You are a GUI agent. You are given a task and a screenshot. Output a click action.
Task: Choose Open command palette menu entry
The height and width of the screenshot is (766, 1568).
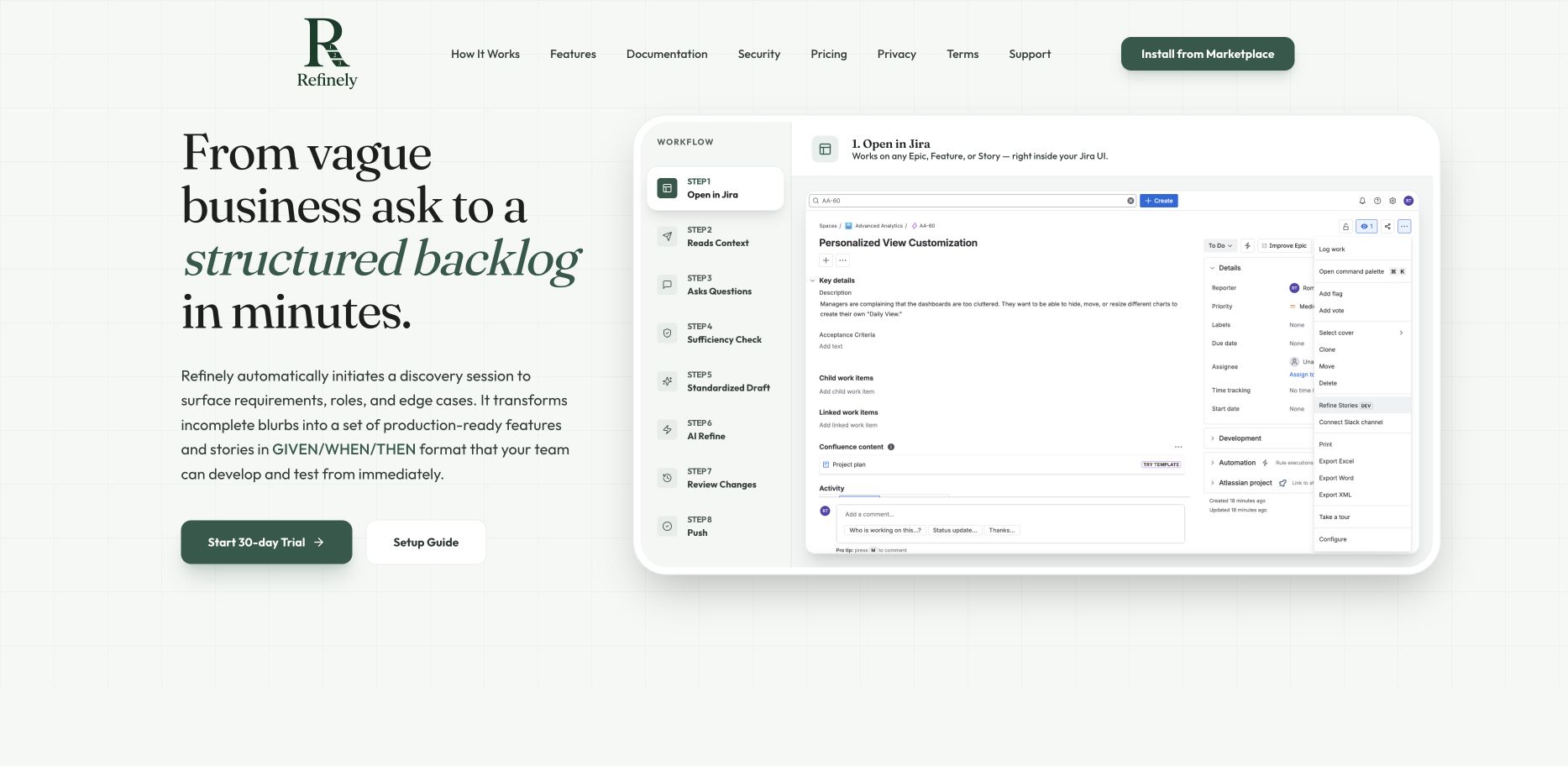[x=1362, y=271]
